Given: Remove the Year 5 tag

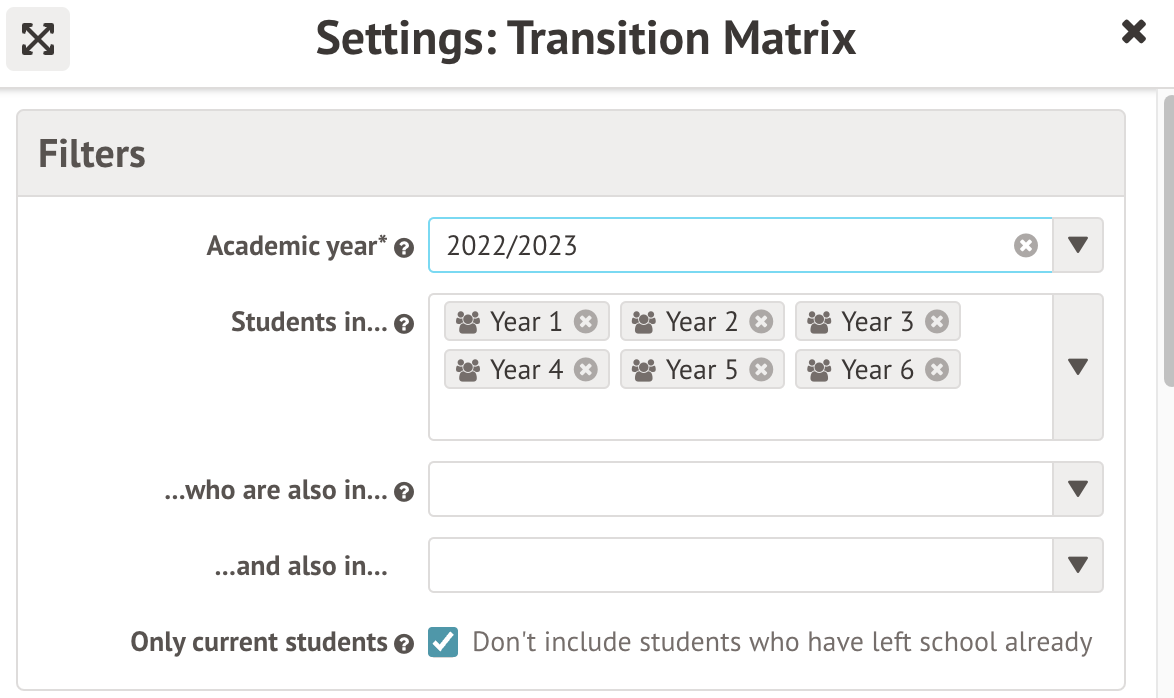Looking at the screenshot, I should tap(761, 370).
